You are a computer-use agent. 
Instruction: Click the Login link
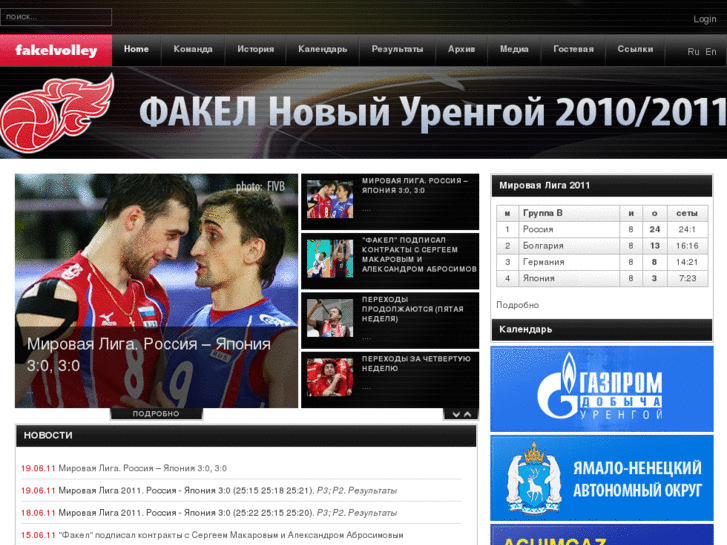coord(705,19)
